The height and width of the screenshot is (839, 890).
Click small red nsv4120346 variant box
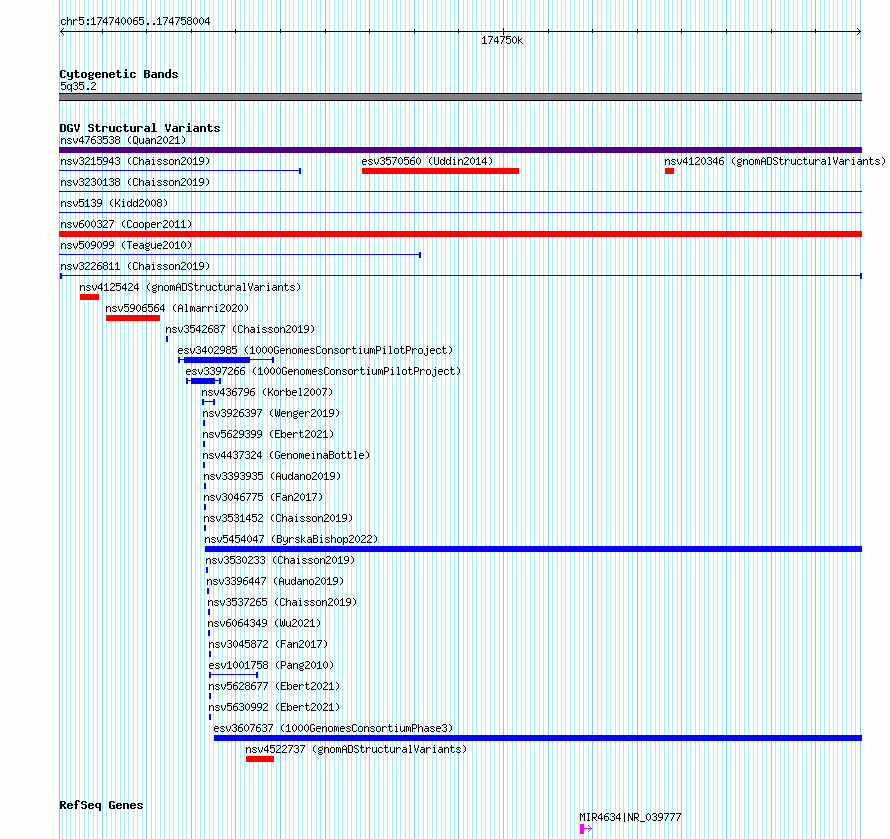(669, 171)
